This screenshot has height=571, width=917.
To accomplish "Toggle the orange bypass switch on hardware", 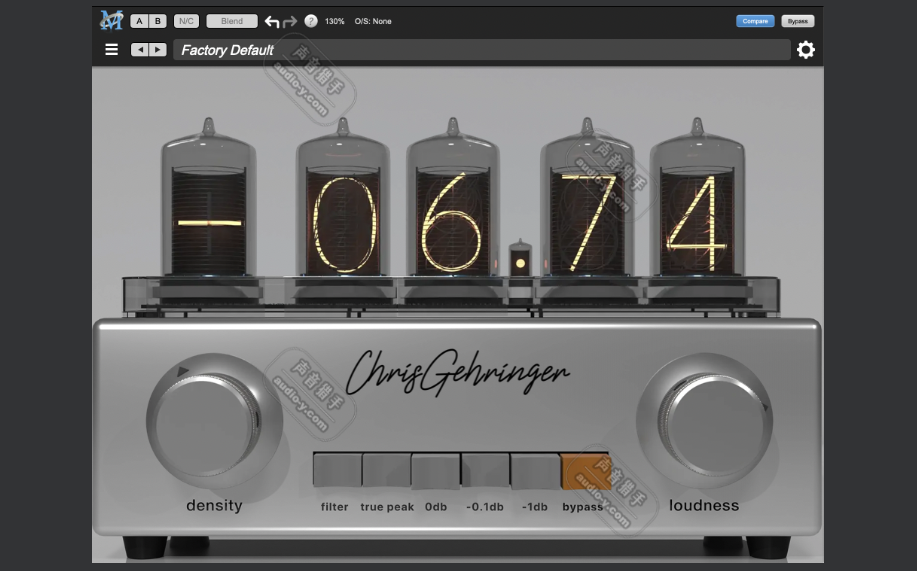I will 585,470.
